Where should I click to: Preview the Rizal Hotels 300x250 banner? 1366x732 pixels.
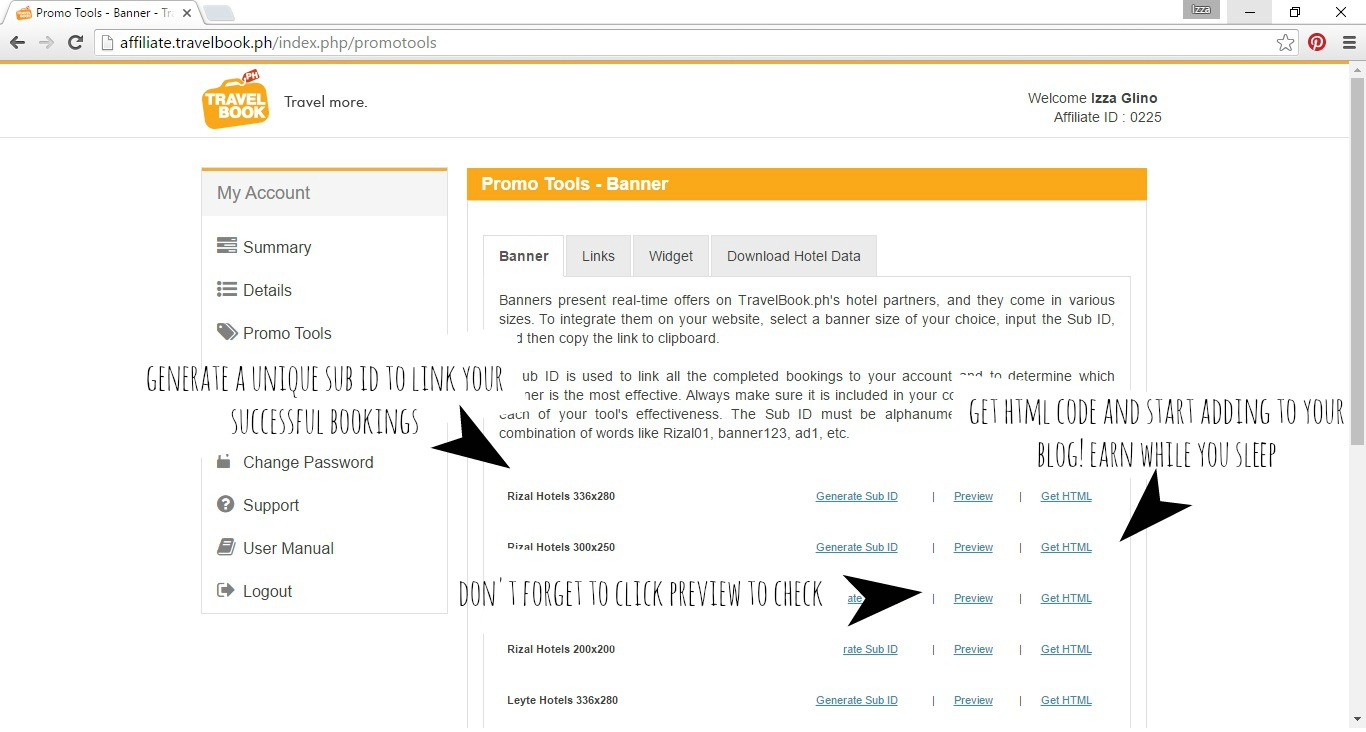point(973,547)
